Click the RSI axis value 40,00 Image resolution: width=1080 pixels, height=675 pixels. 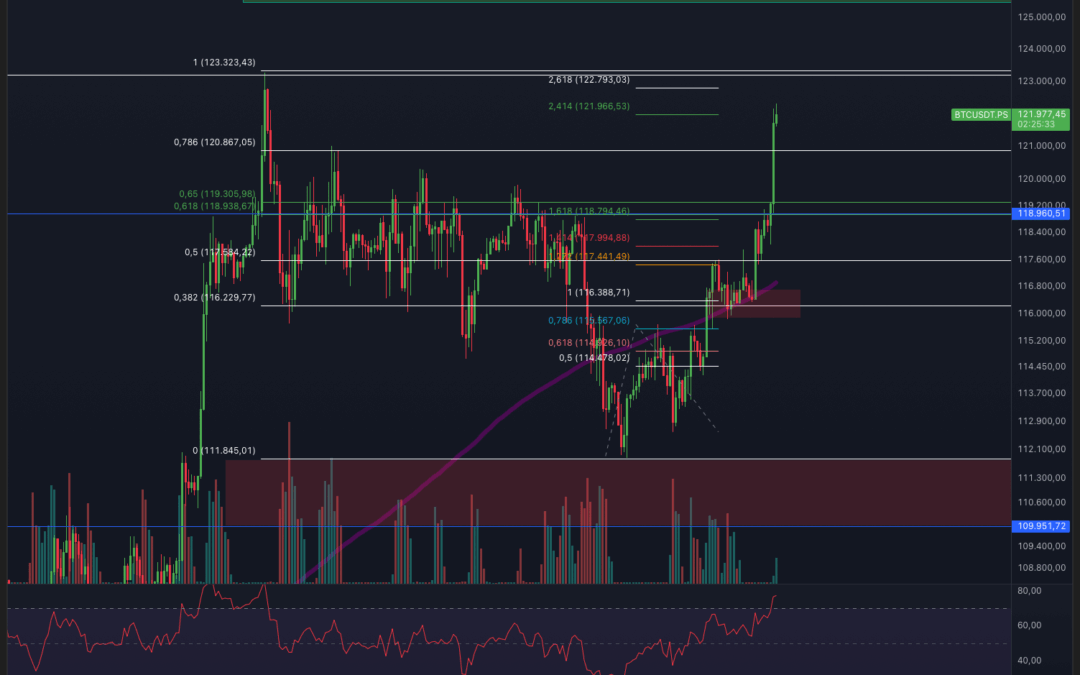1029,661
